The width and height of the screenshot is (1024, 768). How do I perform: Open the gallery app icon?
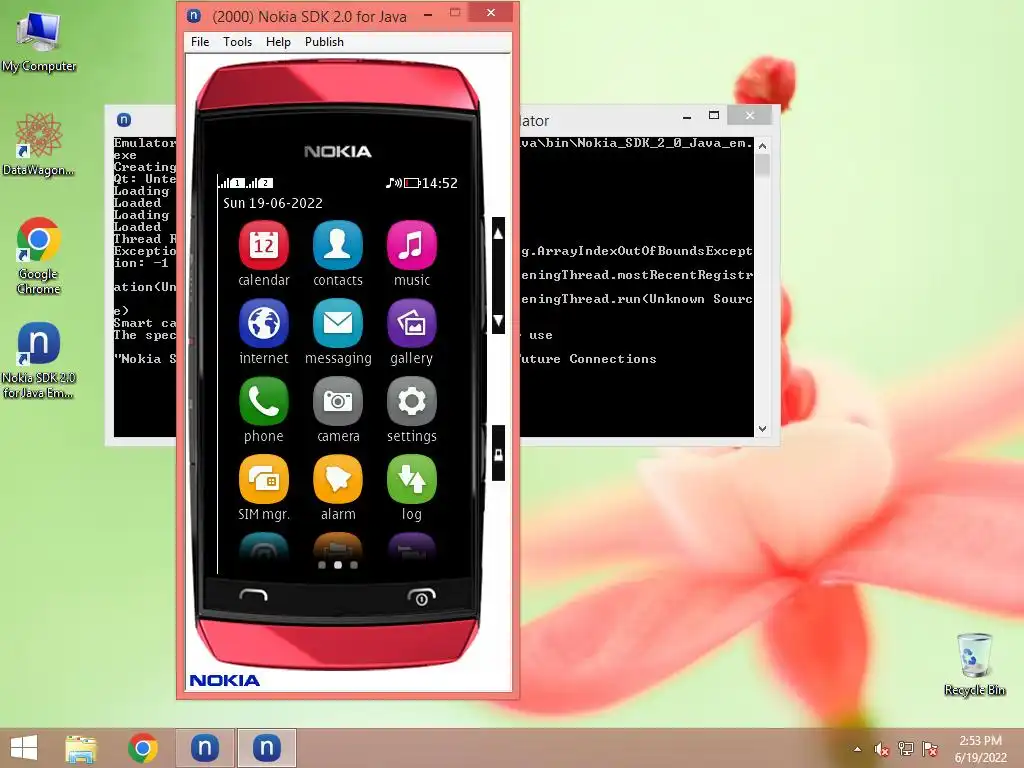411,323
